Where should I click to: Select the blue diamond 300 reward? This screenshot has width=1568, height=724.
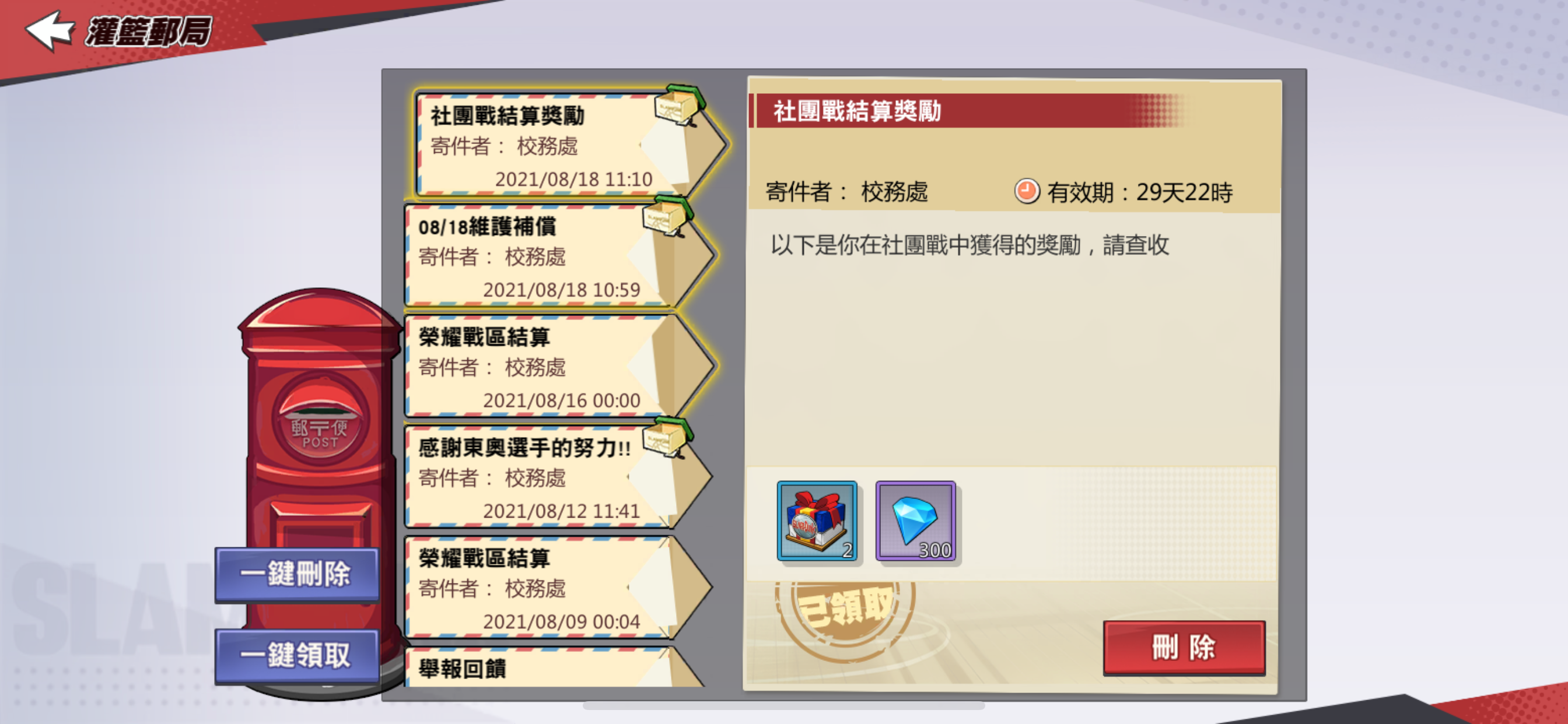pos(915,521)
